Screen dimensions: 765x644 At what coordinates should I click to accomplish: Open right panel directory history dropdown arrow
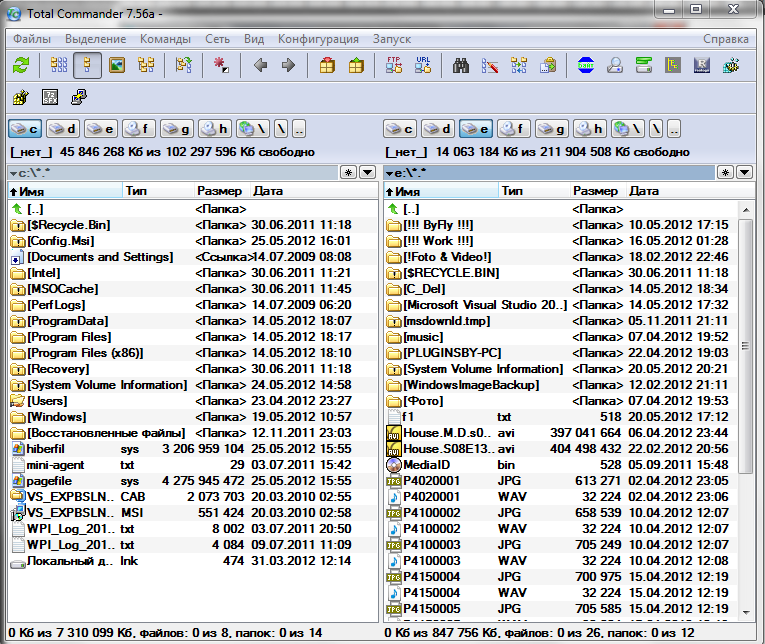tap(745, 172)
